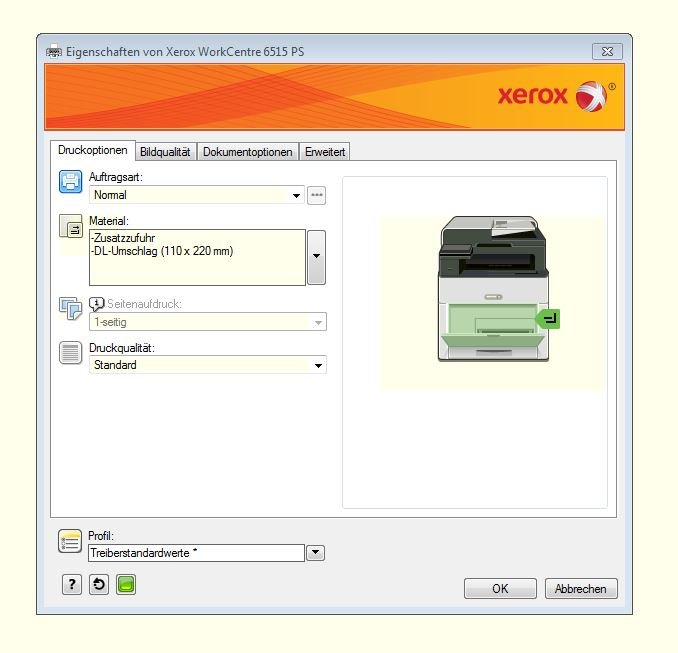Click the Seitenaufdruck info speech bubble icon
This screenshot has height=653, width=678.
click(x=96, y=304)
